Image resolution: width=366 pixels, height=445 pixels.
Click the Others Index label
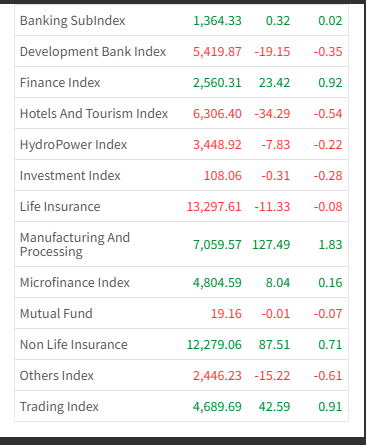(x=57, y=376)
